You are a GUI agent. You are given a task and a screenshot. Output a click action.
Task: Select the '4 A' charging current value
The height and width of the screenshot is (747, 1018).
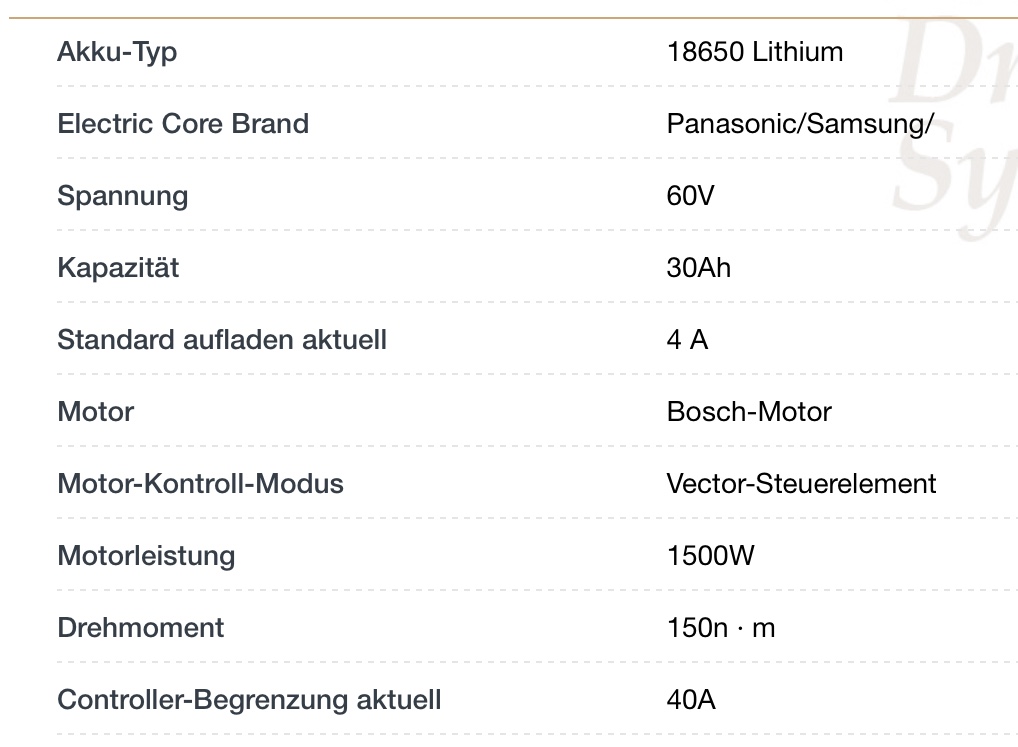point(687,340)
